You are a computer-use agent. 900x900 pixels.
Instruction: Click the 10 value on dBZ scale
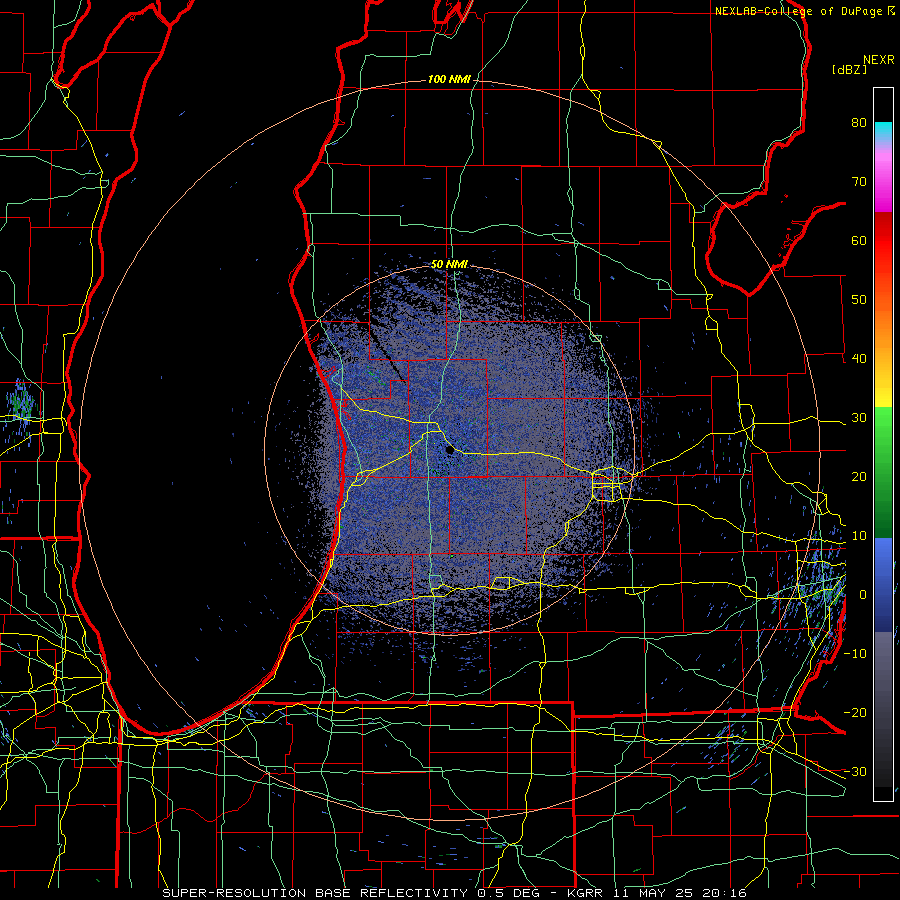point(859,536)
